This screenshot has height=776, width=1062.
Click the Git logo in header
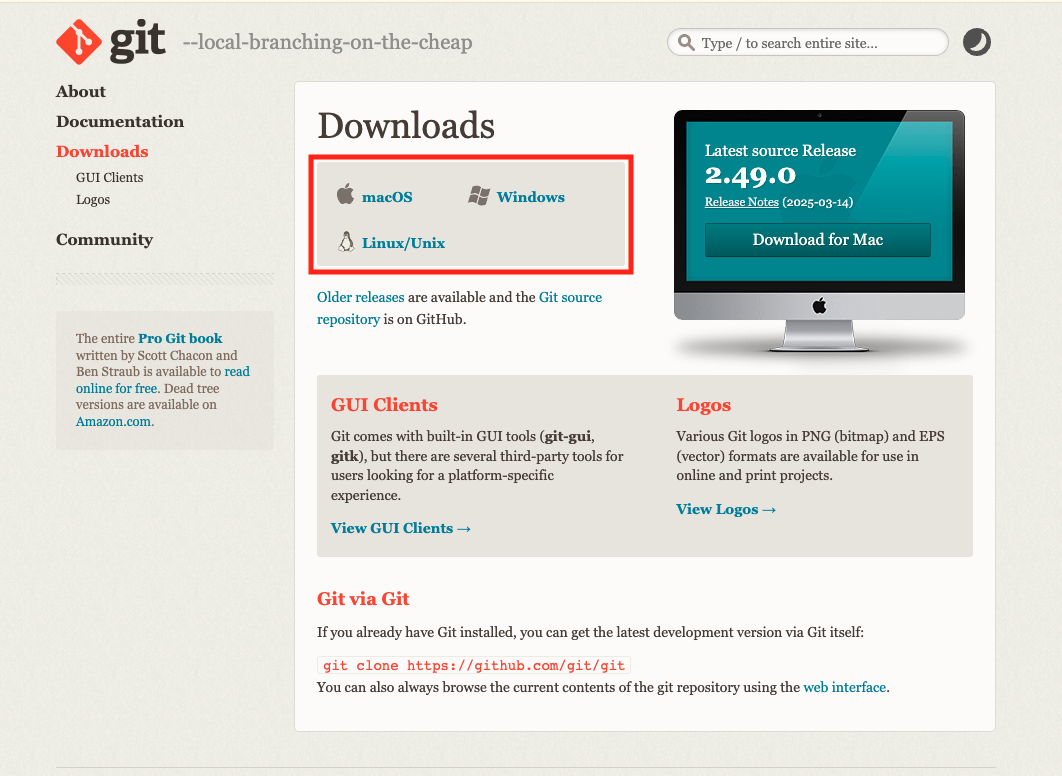click(110, 42)
